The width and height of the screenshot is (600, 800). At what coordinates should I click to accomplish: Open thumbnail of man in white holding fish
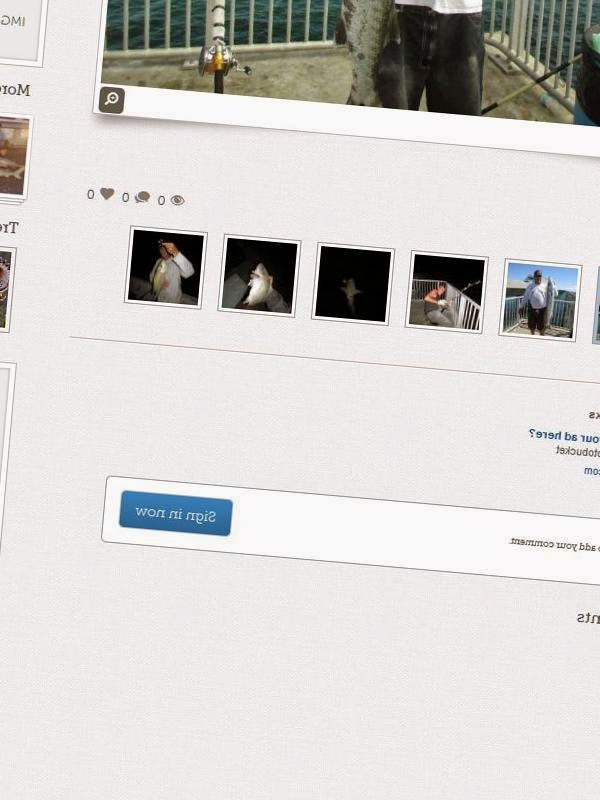pos(166,268)
